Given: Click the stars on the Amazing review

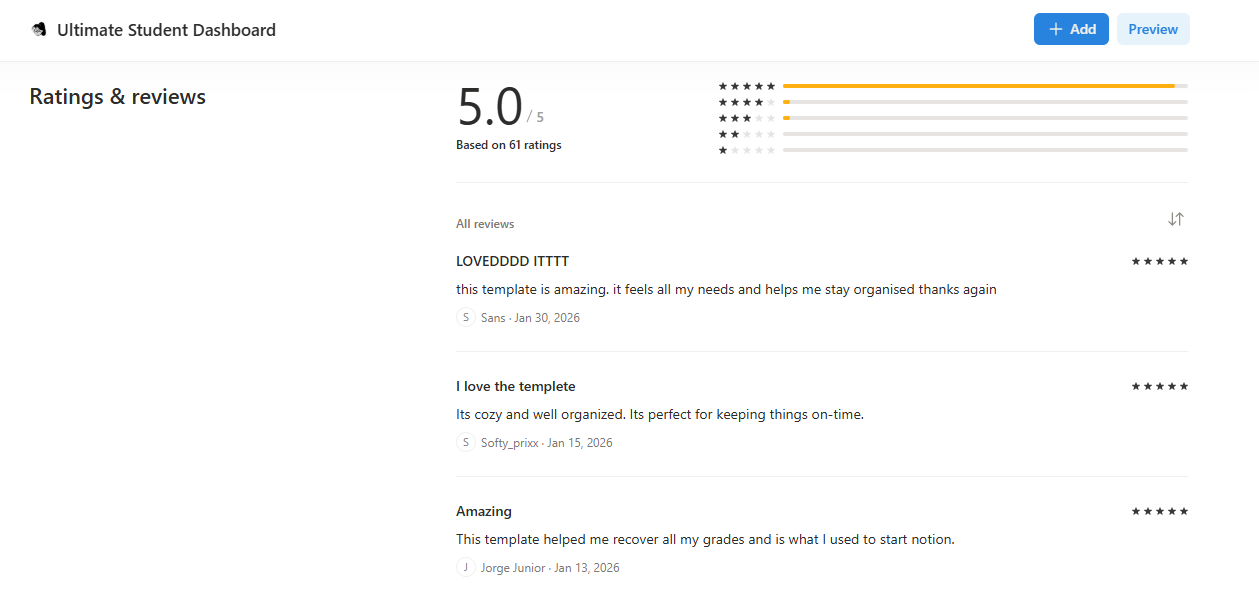Looking at the screenshot, I should click(x=1160, y=512).
